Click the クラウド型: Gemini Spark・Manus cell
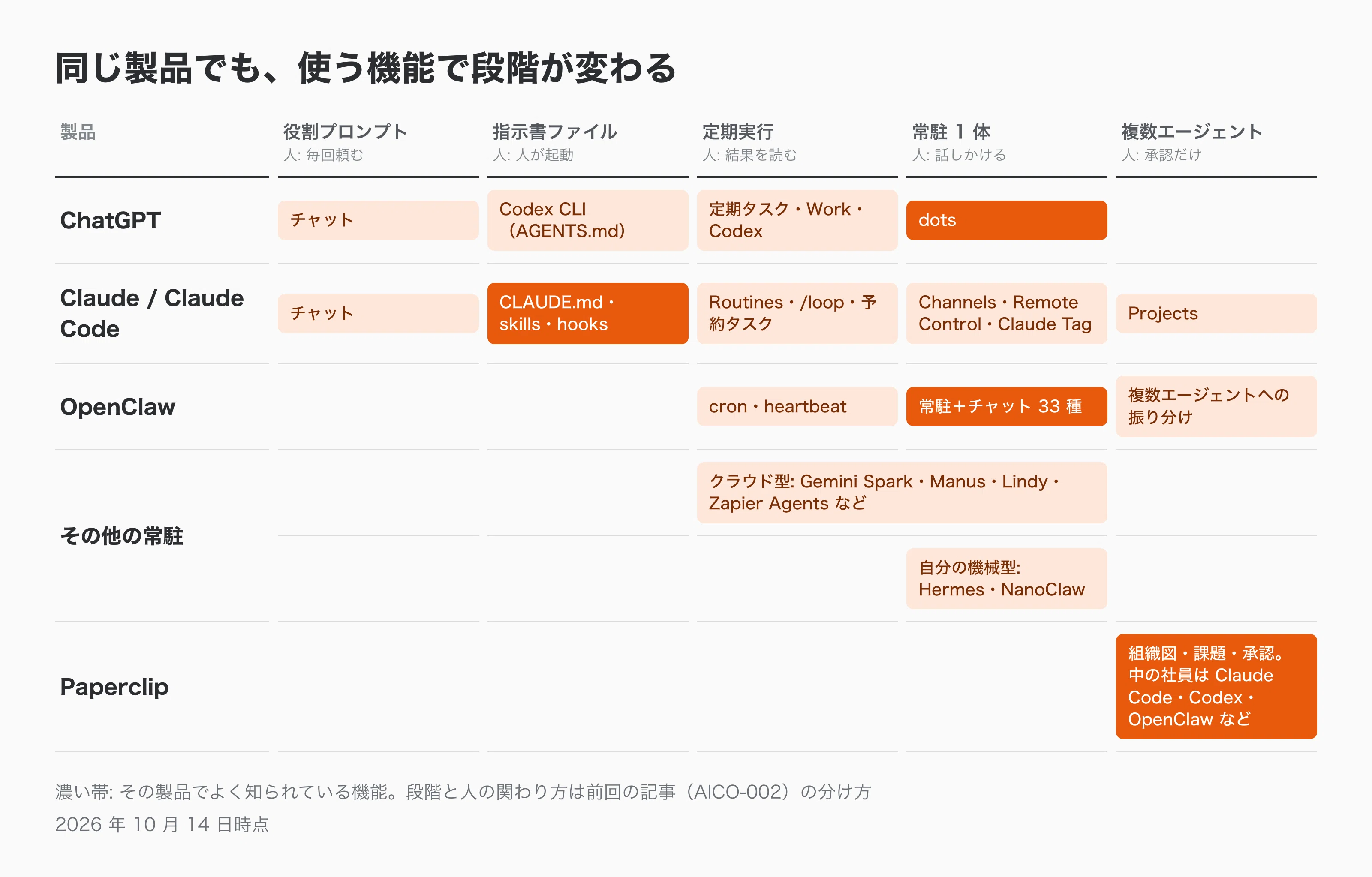 [x=902, y=493]
